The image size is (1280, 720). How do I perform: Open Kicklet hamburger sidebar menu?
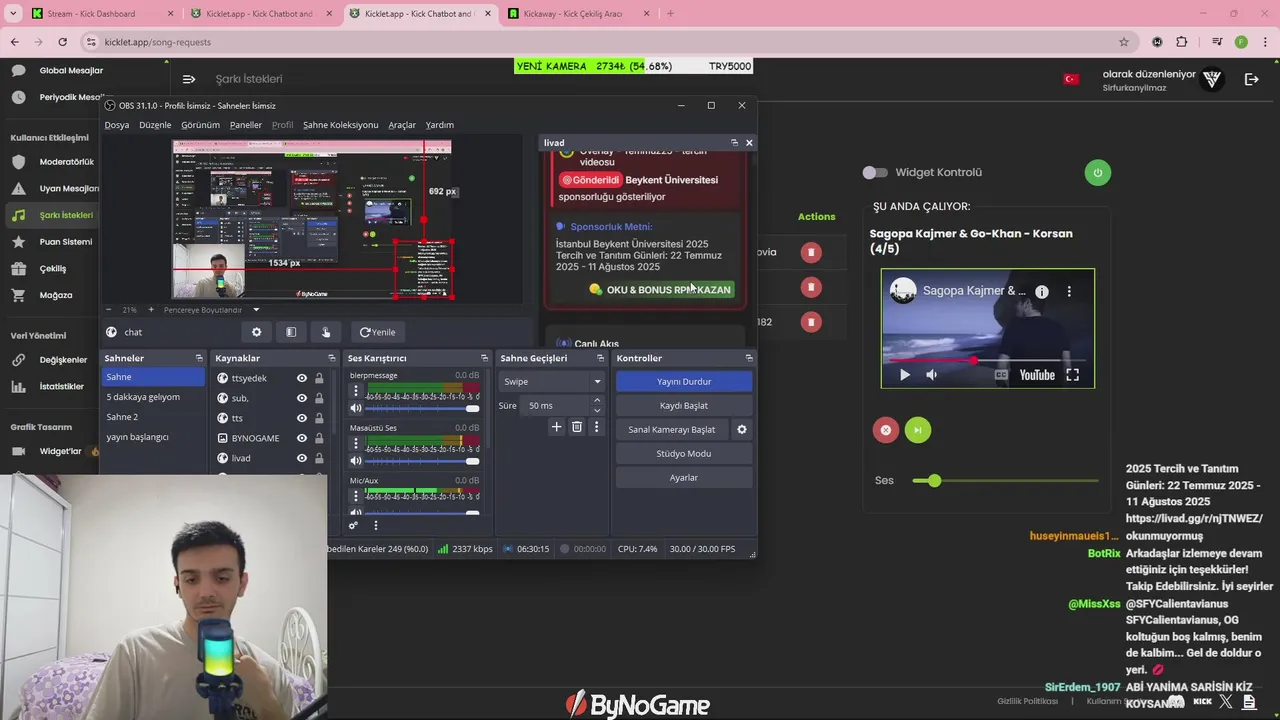pos(189,79)
